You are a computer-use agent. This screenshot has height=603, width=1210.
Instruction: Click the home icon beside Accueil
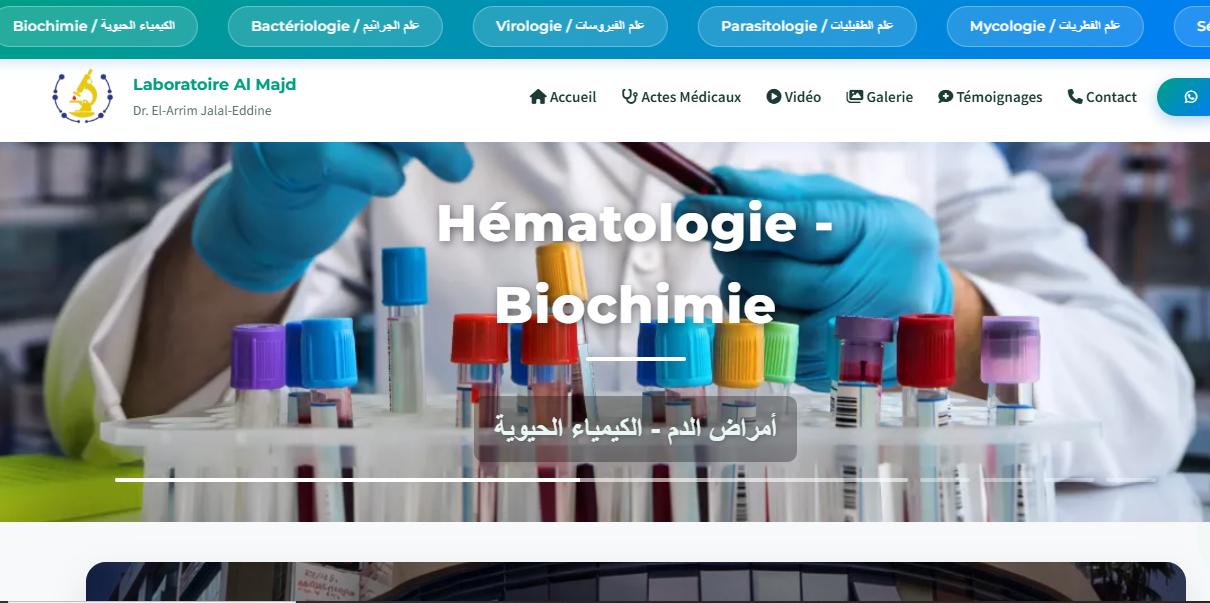538,97
